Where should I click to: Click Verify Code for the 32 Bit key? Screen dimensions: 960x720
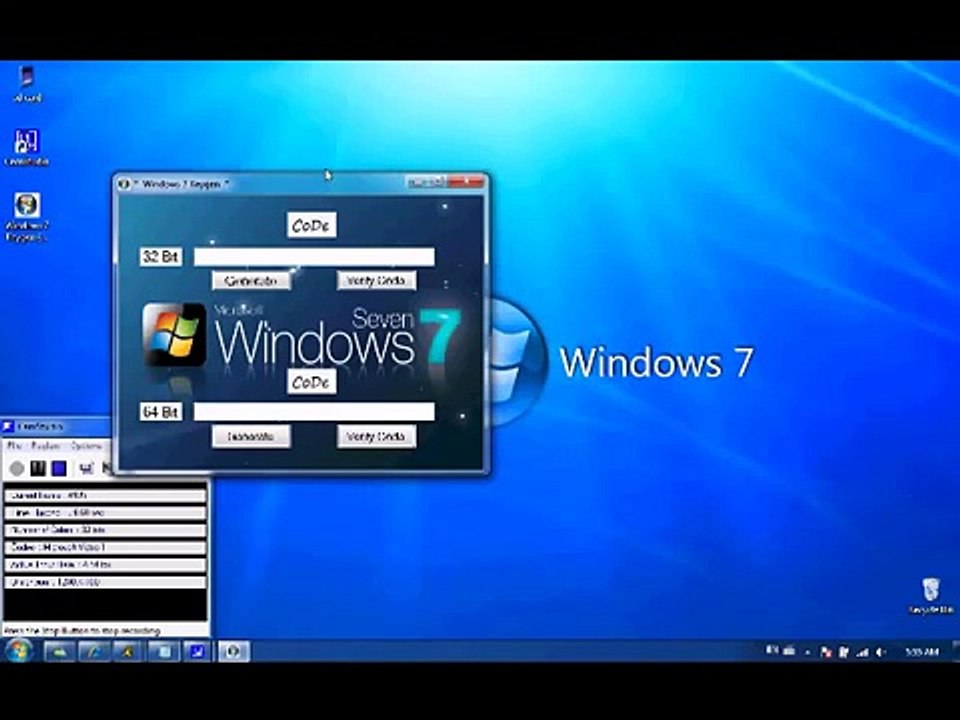[376, 280]
